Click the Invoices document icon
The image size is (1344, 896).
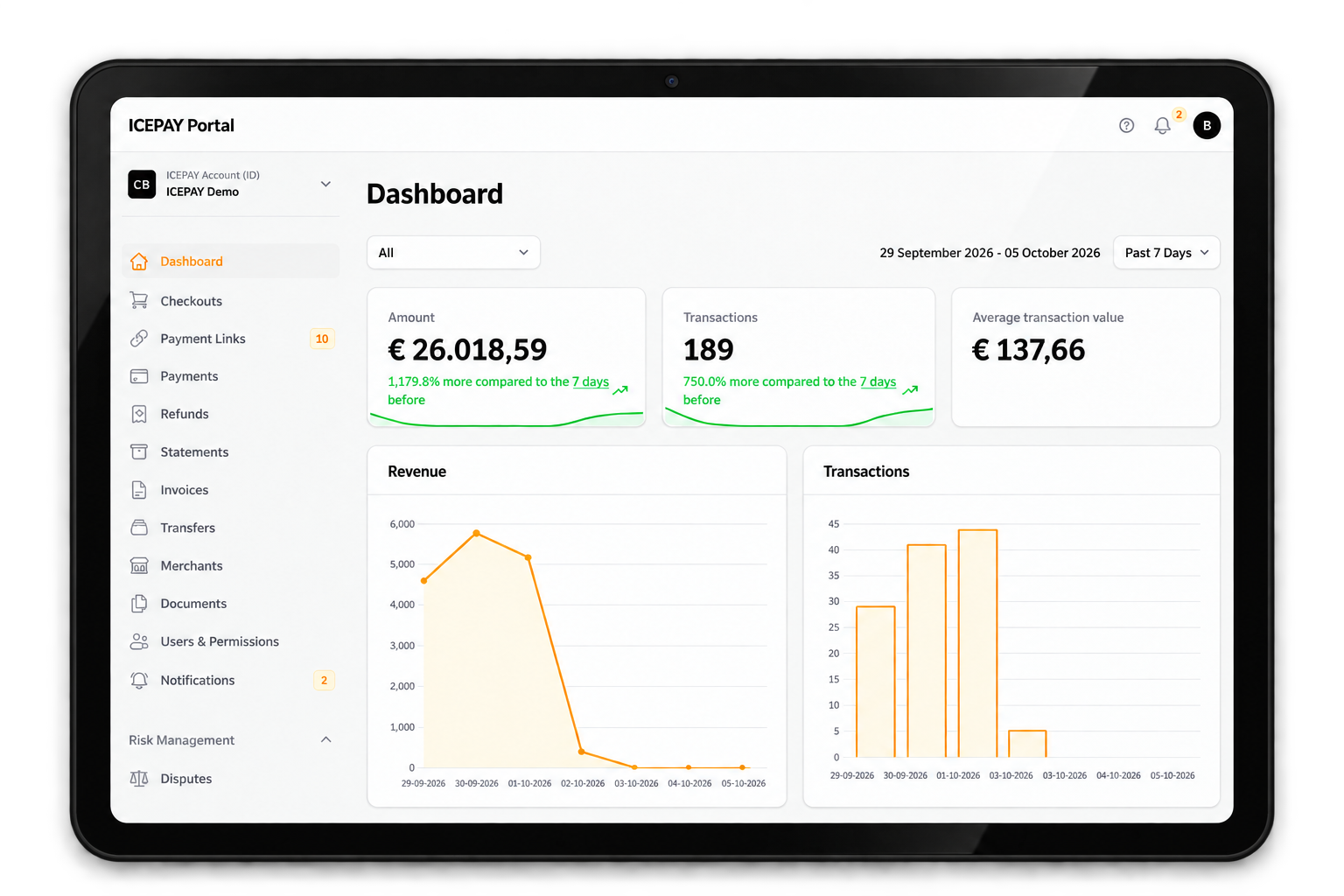coord(139,490)
